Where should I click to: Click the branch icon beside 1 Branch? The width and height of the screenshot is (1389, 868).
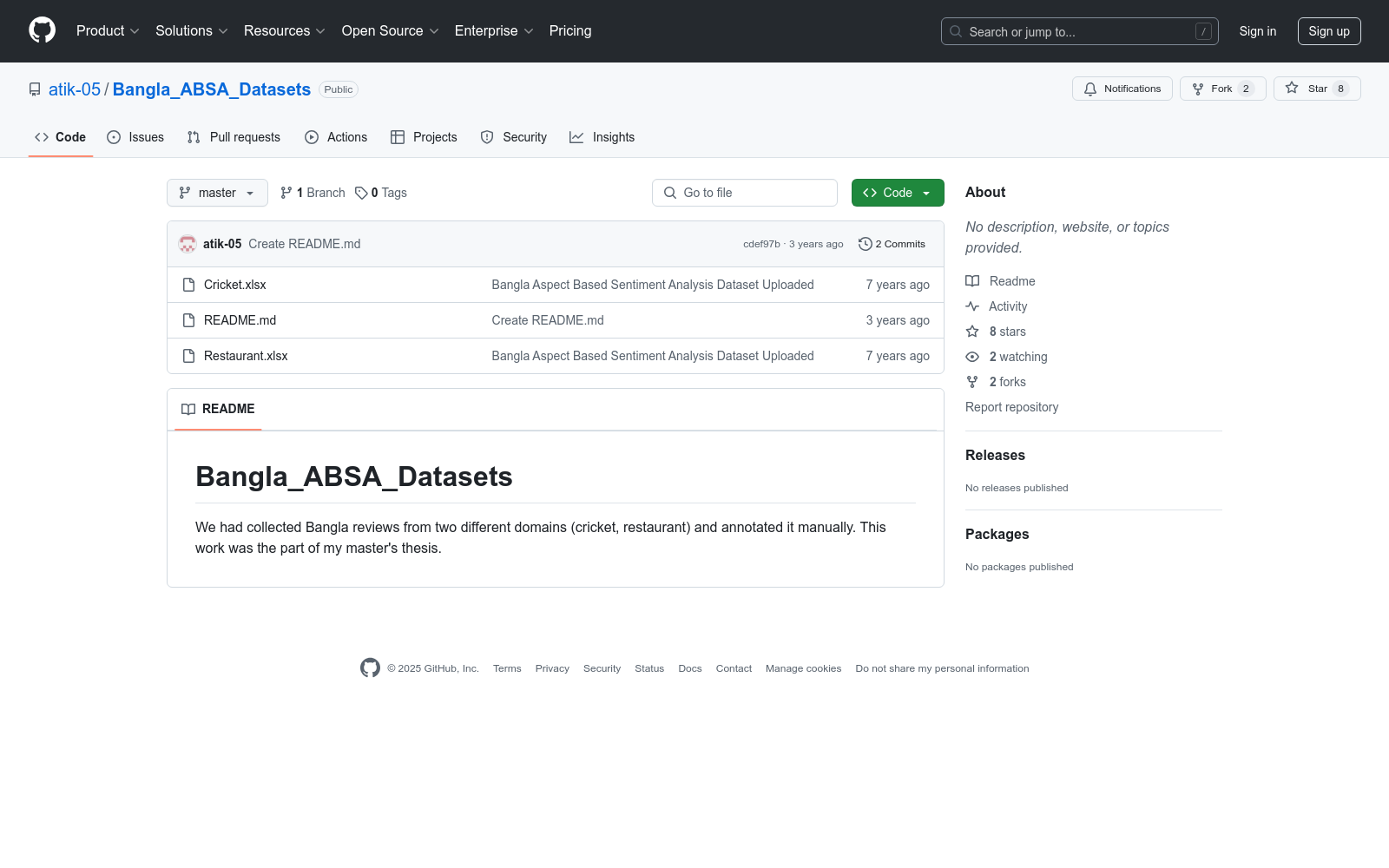[286, 193]
